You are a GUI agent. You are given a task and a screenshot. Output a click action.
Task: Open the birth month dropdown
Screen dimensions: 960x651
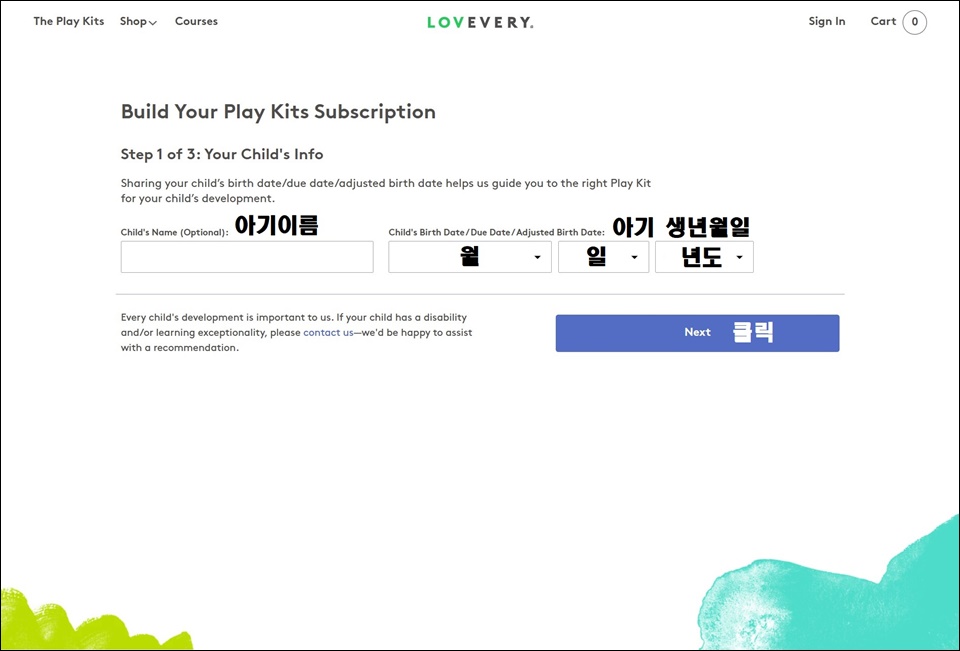click(x=470, y=257)
